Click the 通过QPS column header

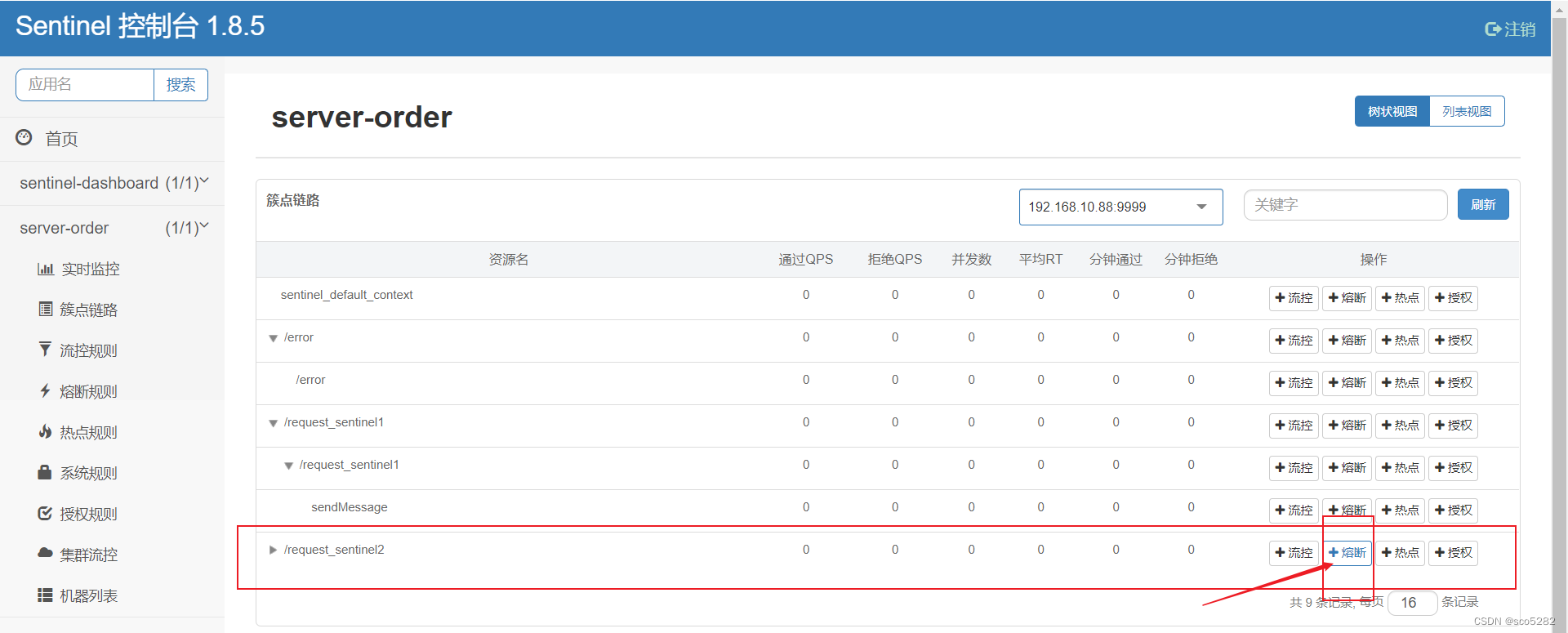point(805,259)
